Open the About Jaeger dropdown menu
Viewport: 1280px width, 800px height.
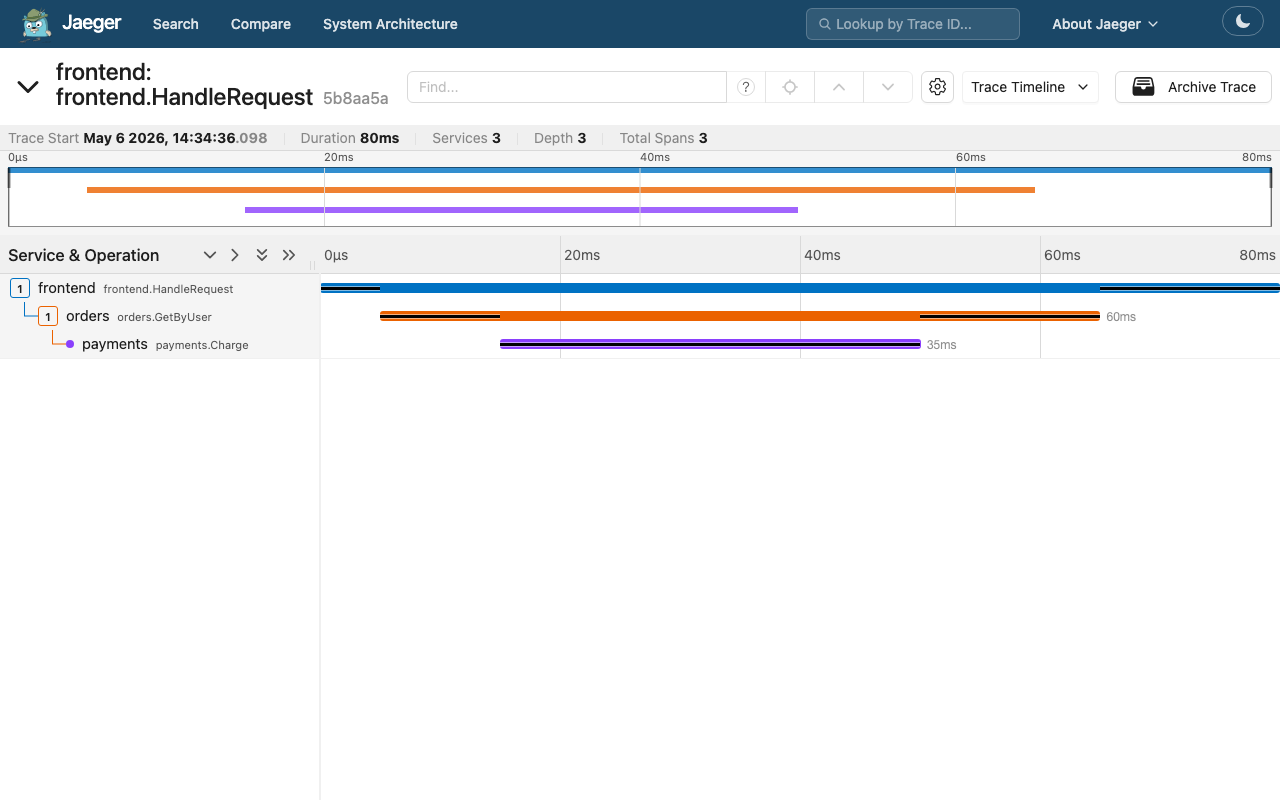click(1105, 24)
